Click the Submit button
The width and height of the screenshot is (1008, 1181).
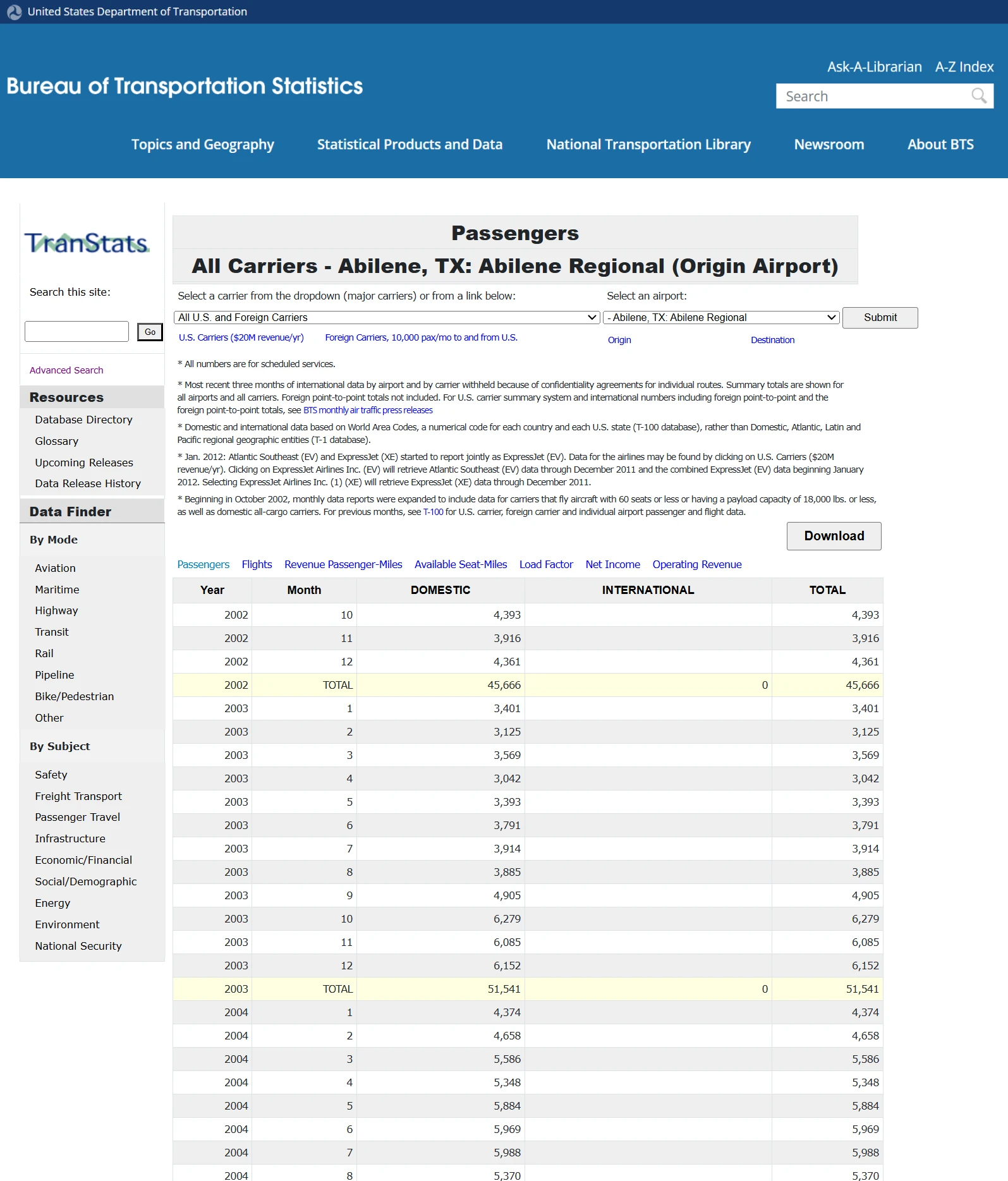tap(880, 317)
